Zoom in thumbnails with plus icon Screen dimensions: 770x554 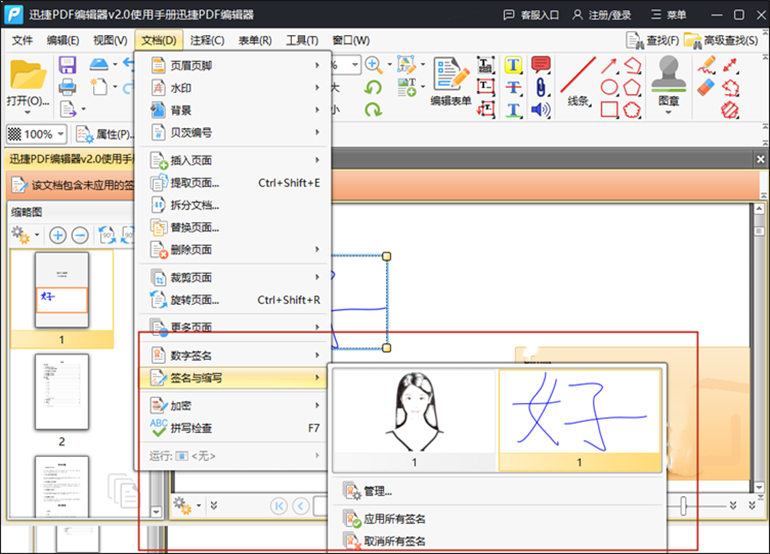58,235
